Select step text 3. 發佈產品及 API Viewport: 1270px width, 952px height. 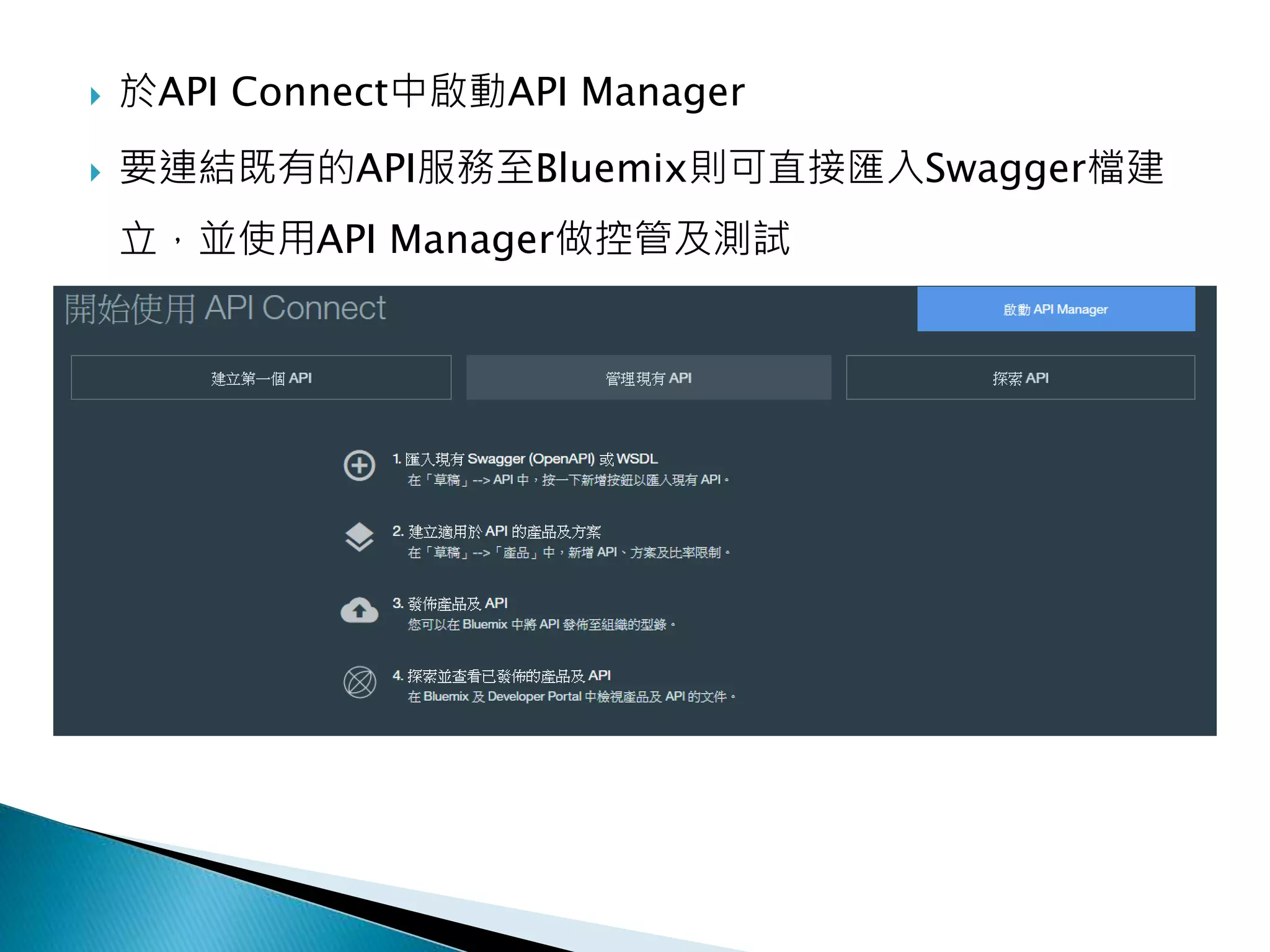pyautogui.click(x=450, y=603)
